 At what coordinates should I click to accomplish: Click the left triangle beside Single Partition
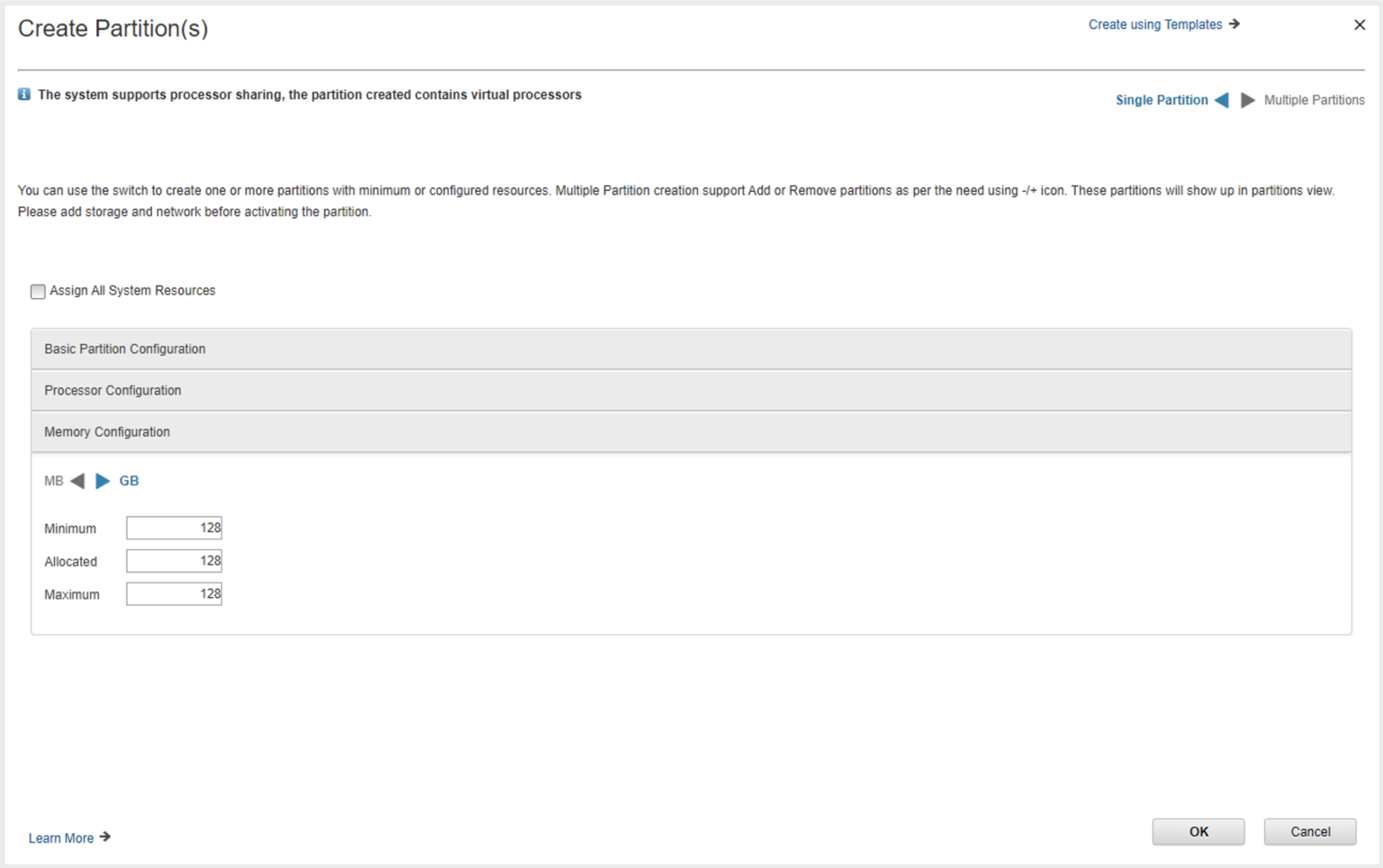coord(1222,100)
